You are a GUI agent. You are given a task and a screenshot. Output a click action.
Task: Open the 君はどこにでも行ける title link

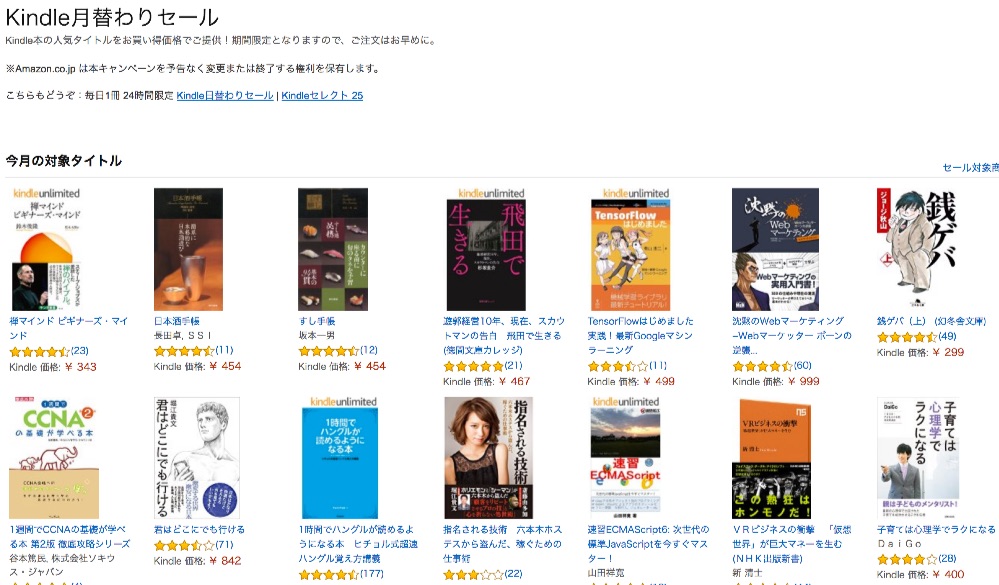pyautogui.click(x=199, y=530)
